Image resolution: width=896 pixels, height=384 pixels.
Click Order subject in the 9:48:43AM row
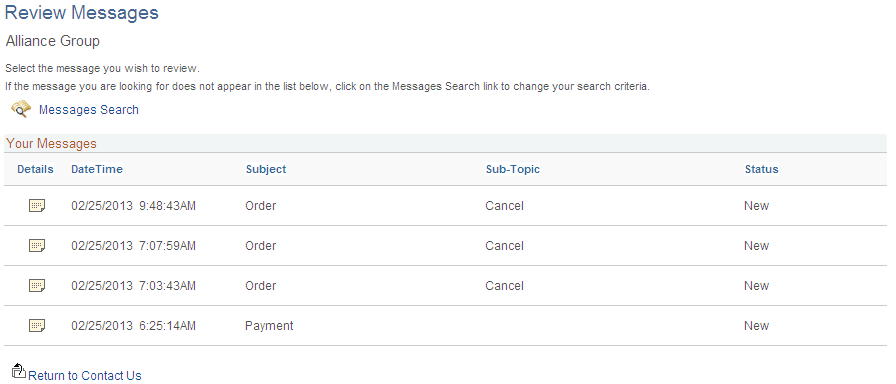point(261,206)
